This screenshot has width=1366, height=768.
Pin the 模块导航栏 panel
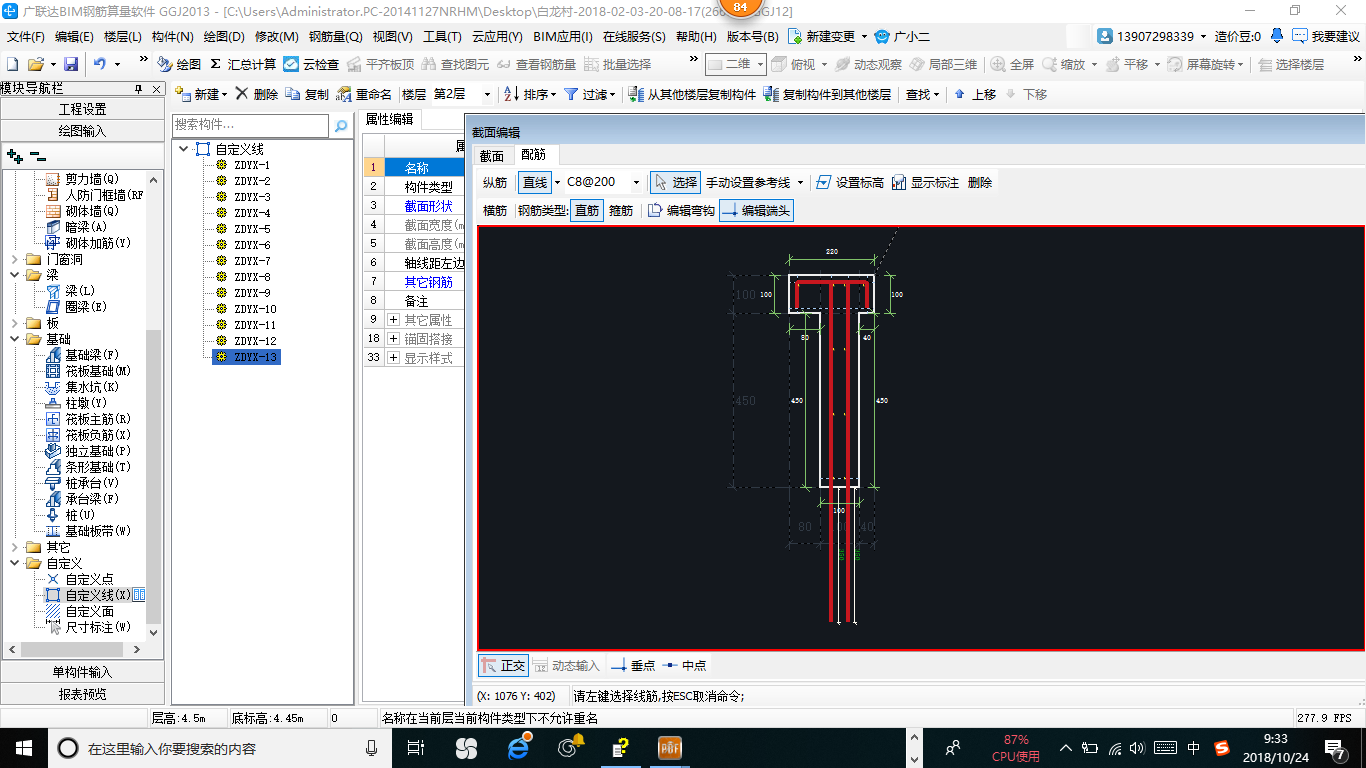139,89
